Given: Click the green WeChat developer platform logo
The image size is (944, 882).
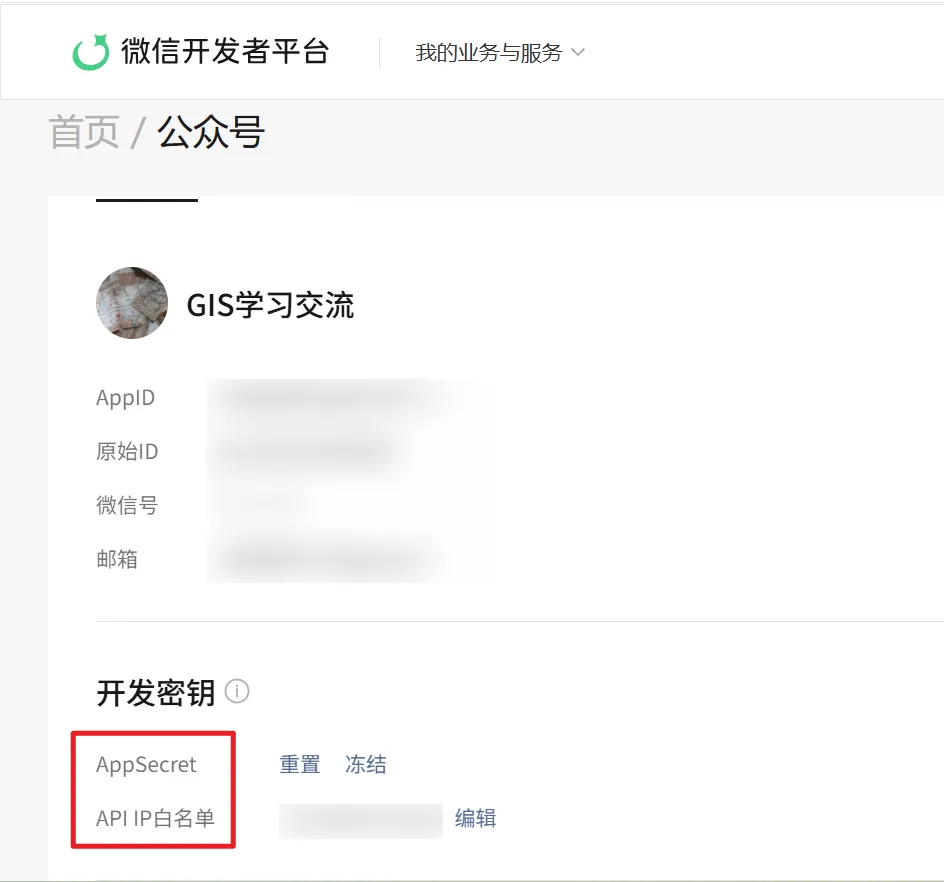Looking at the screenshot, I should [91, 52].
